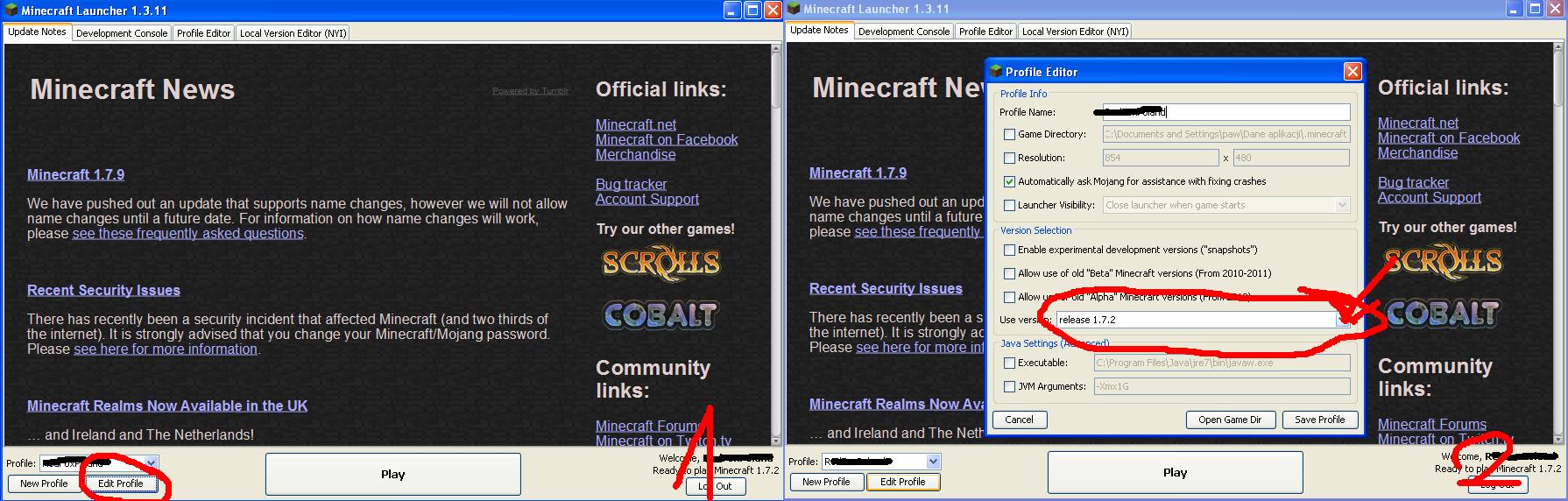
Task: Open Minecraft Forums link in left launcher
Action: coord(650,426)
